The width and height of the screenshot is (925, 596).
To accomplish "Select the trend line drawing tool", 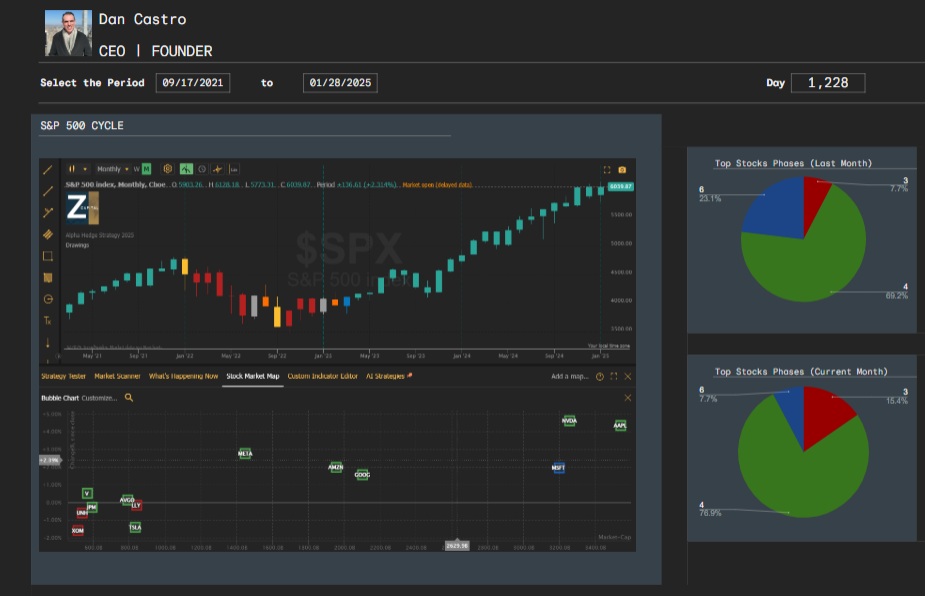I will 48,170.
